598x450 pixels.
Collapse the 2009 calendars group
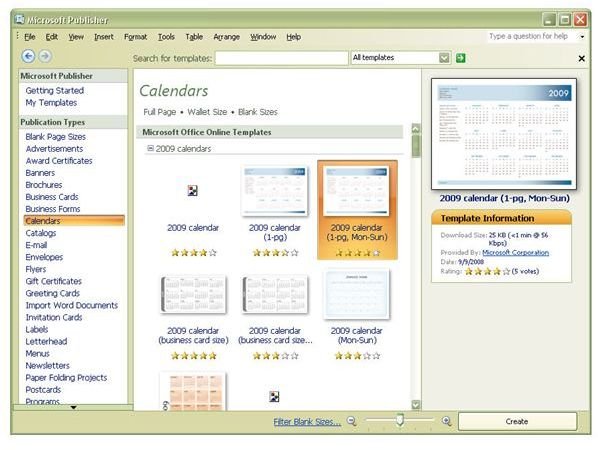(150, 148)
